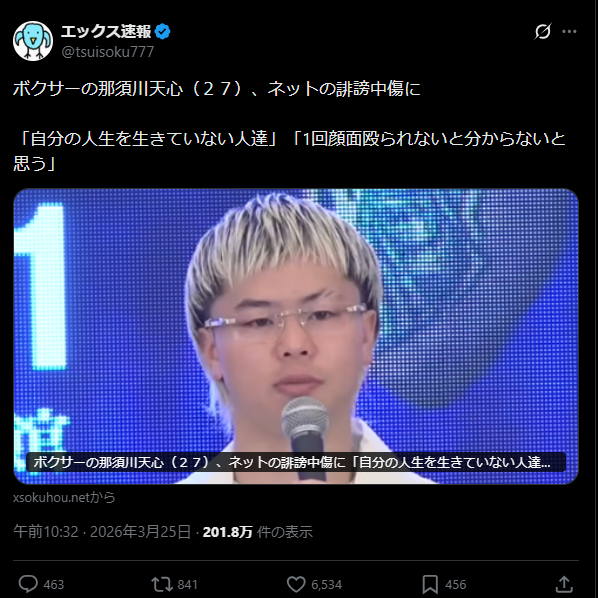Viewport: 598px width, 598px height.
Task: Open the 午前10:32 · 2026年3月25日 timestamp
Action: click(102, 532)
